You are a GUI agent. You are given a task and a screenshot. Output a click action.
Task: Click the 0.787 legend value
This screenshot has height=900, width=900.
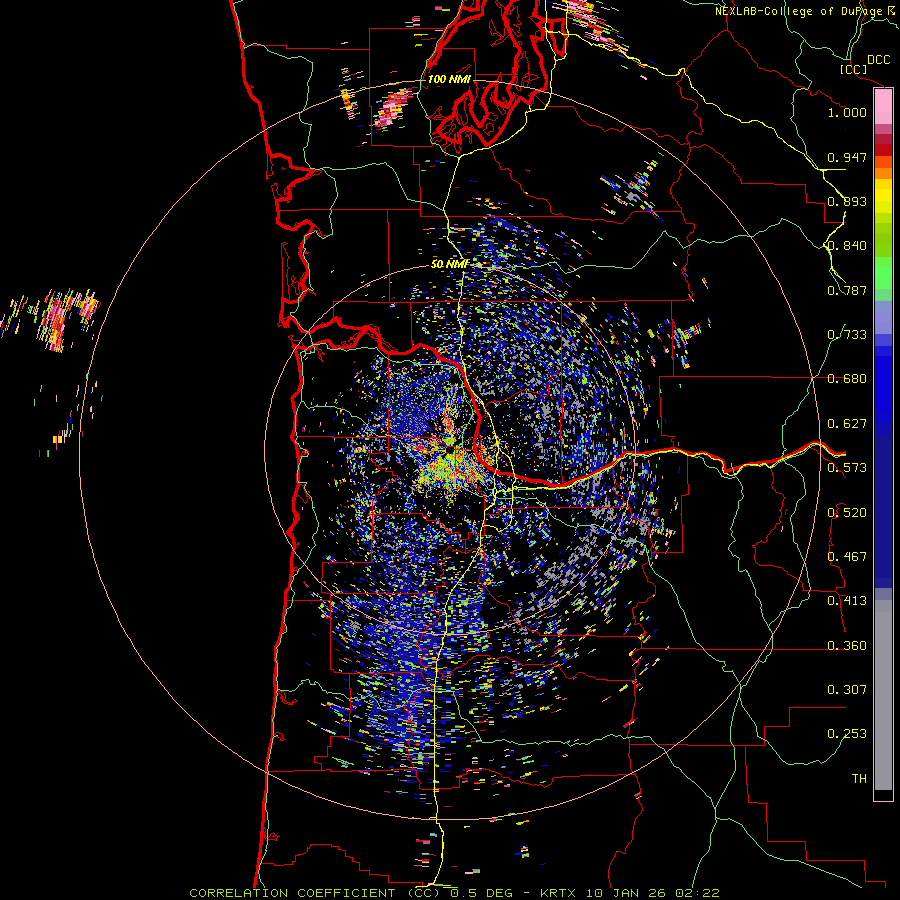[x=847, y=290]
